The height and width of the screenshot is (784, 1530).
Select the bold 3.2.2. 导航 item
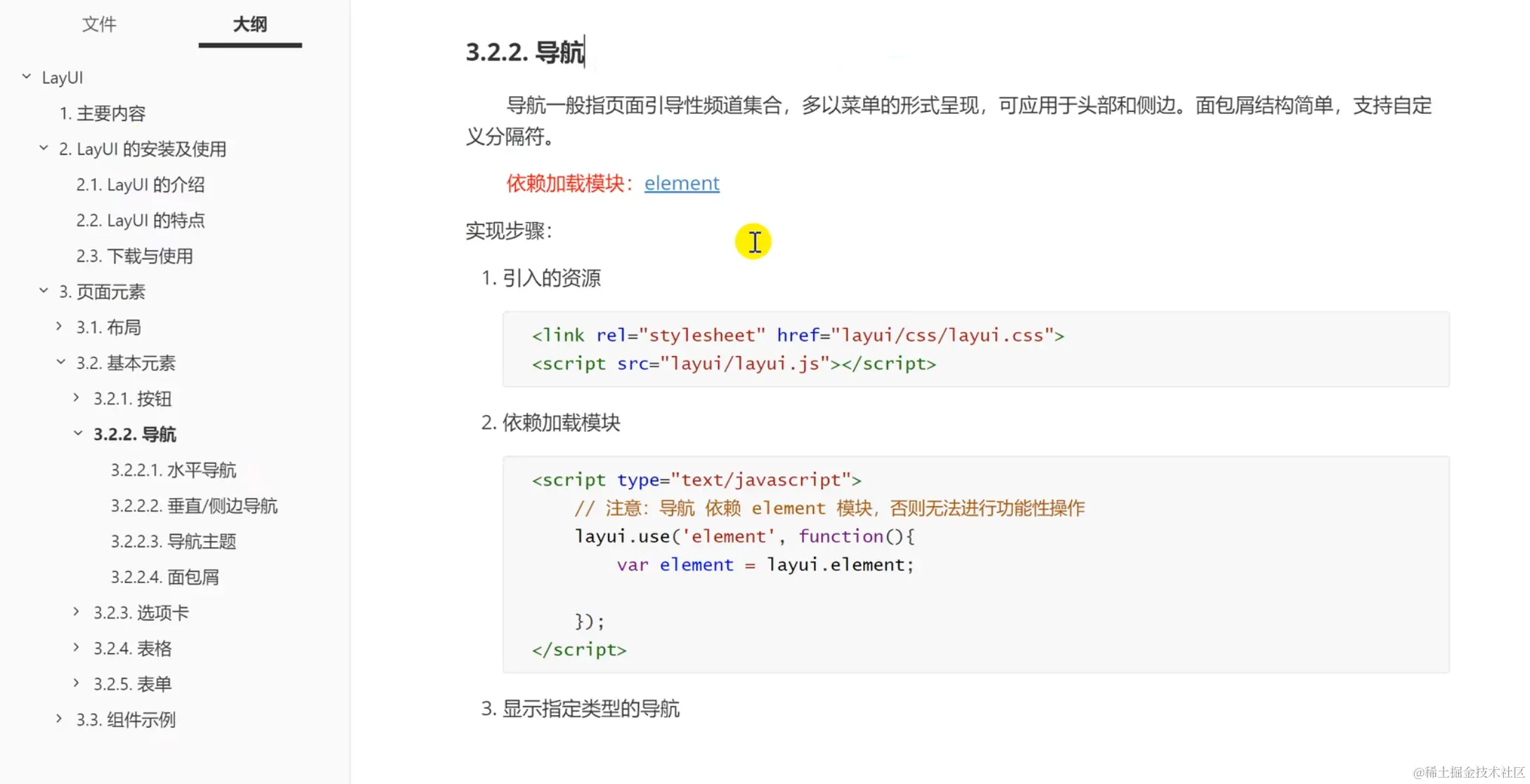[135, 434]
